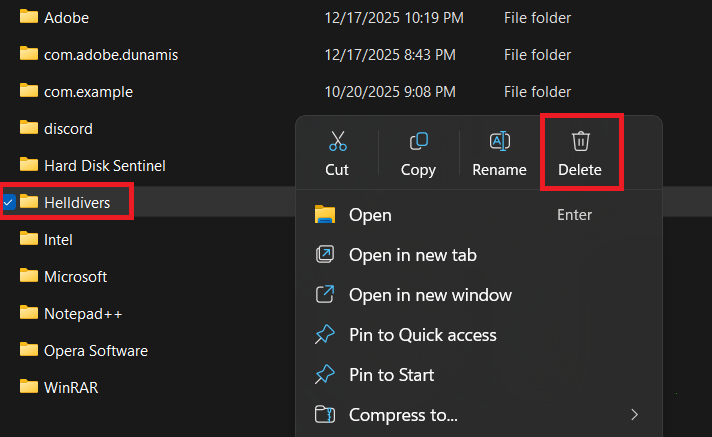
Task: Select the com.adobe.dunamis folder
Action: point(110,55)
